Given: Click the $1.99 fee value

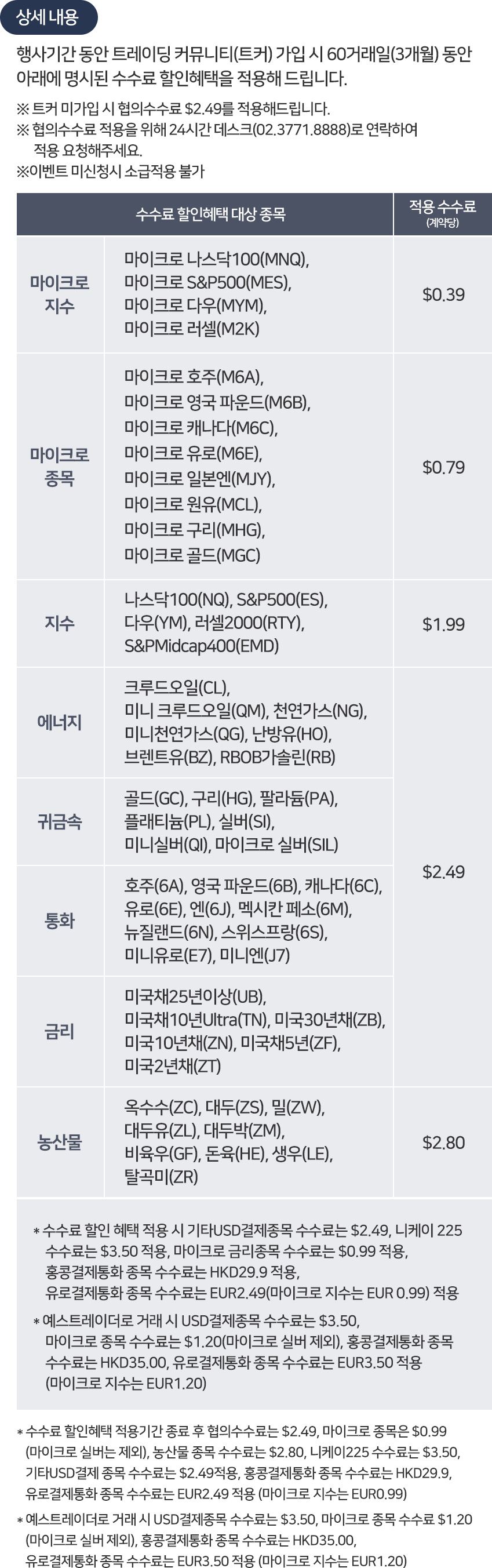Looking at the screenshot, I should pos(443,624).
